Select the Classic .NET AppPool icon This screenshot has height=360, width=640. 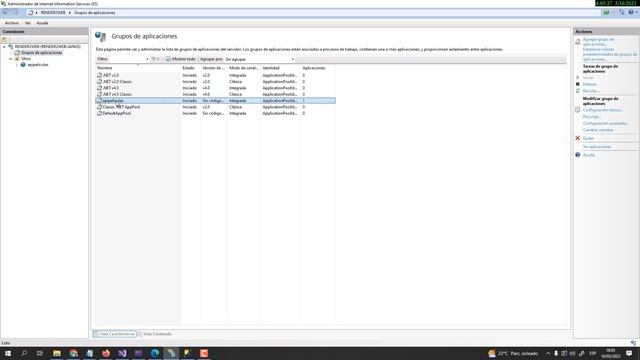[99, 107]
